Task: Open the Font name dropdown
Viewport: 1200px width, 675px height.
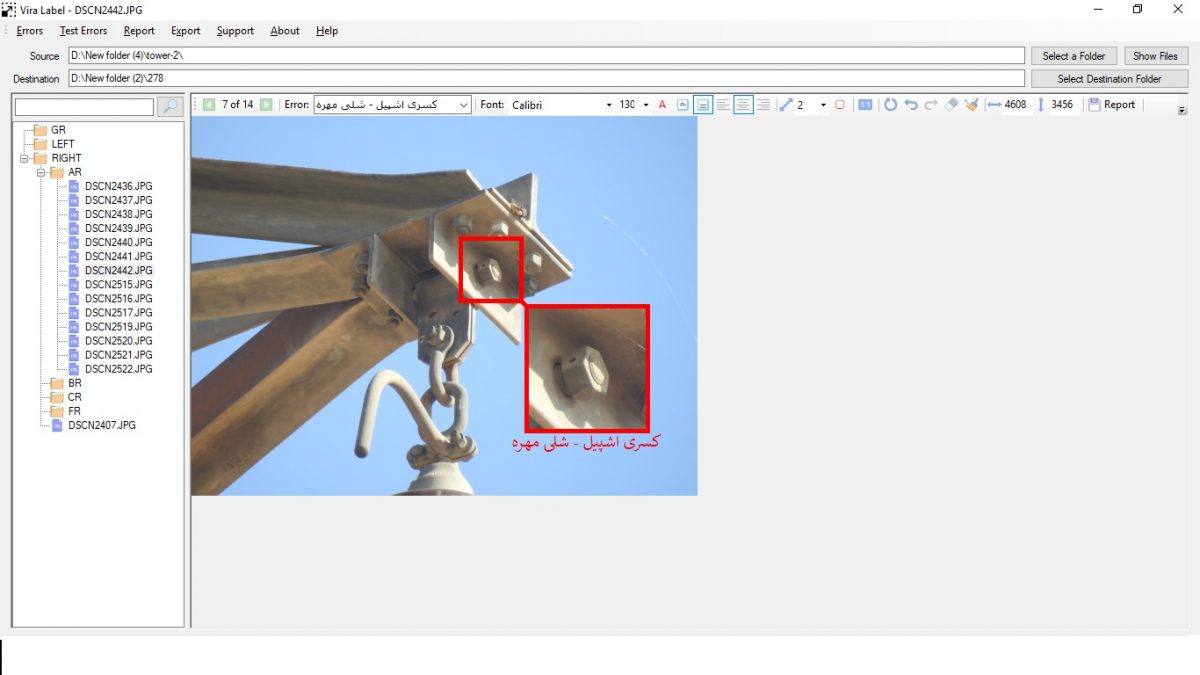Action: [609, 105]
